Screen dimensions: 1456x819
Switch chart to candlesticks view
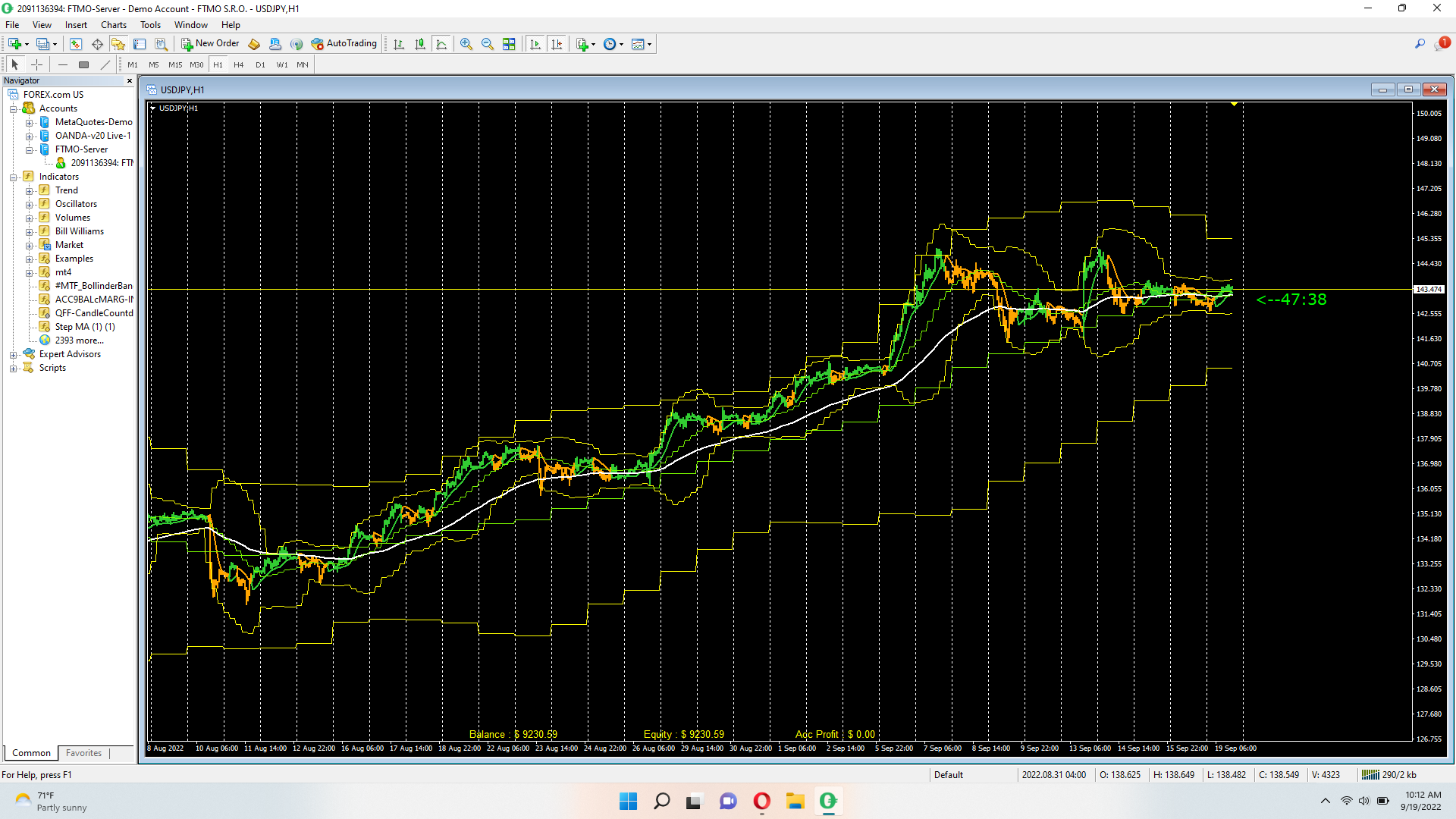tap(420, 44)
